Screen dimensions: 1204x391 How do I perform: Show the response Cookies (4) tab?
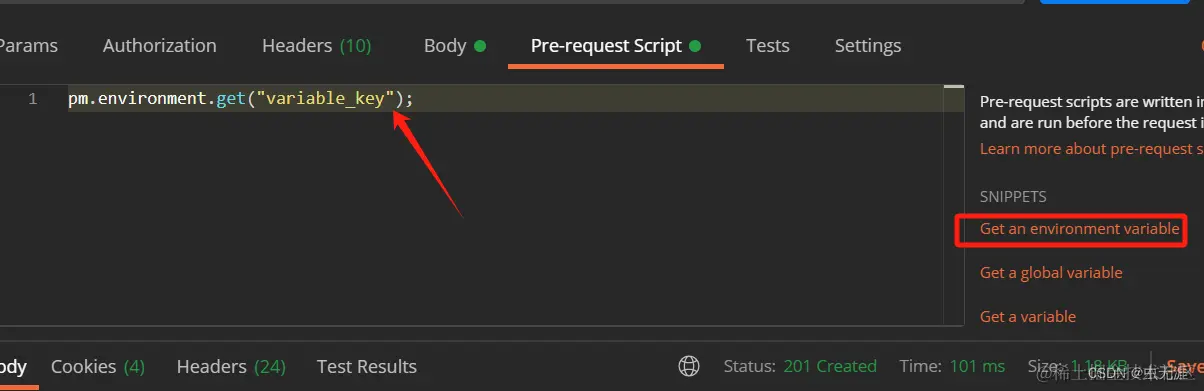98,367
